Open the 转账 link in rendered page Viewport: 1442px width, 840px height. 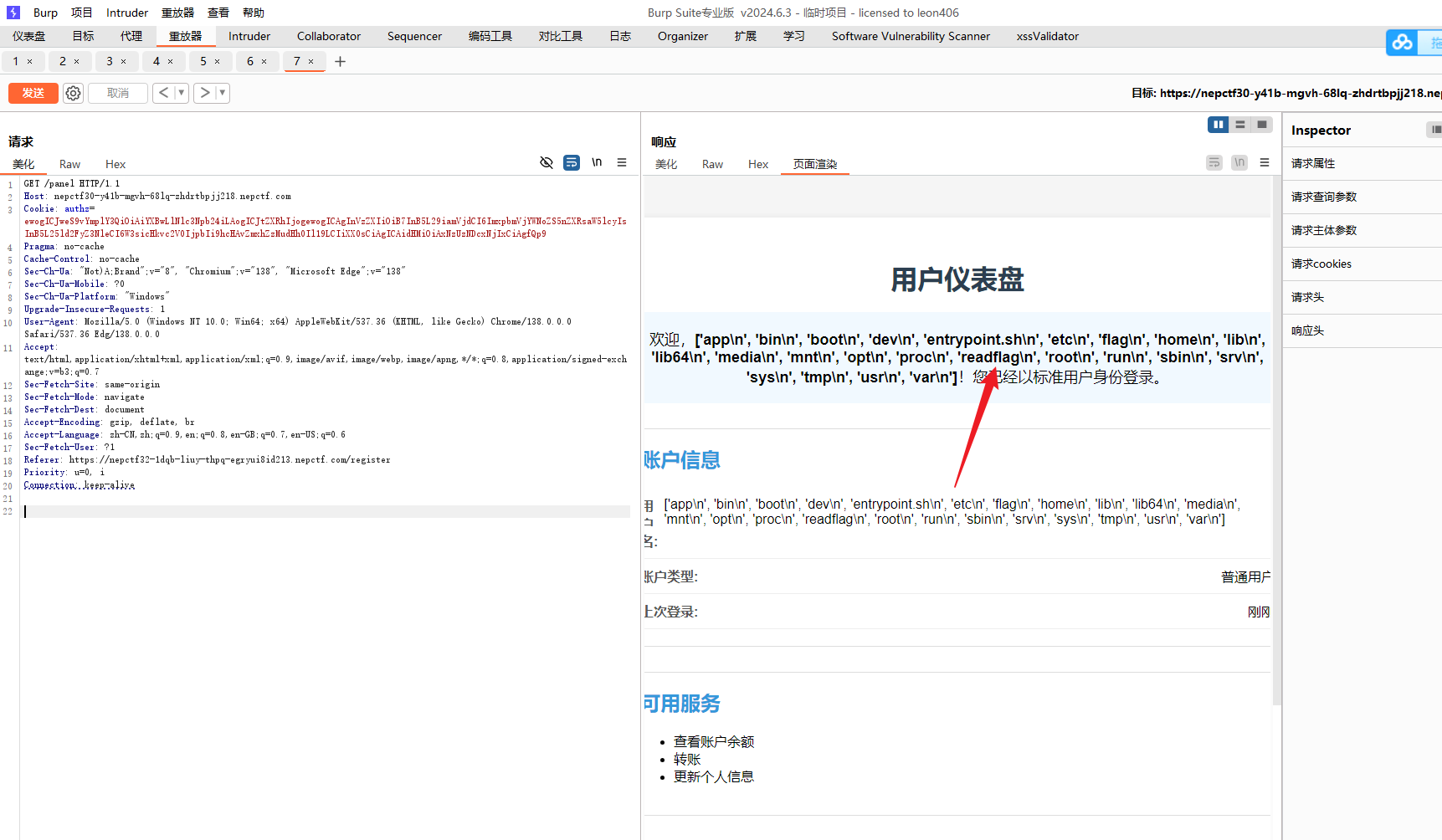pos(687,759)
